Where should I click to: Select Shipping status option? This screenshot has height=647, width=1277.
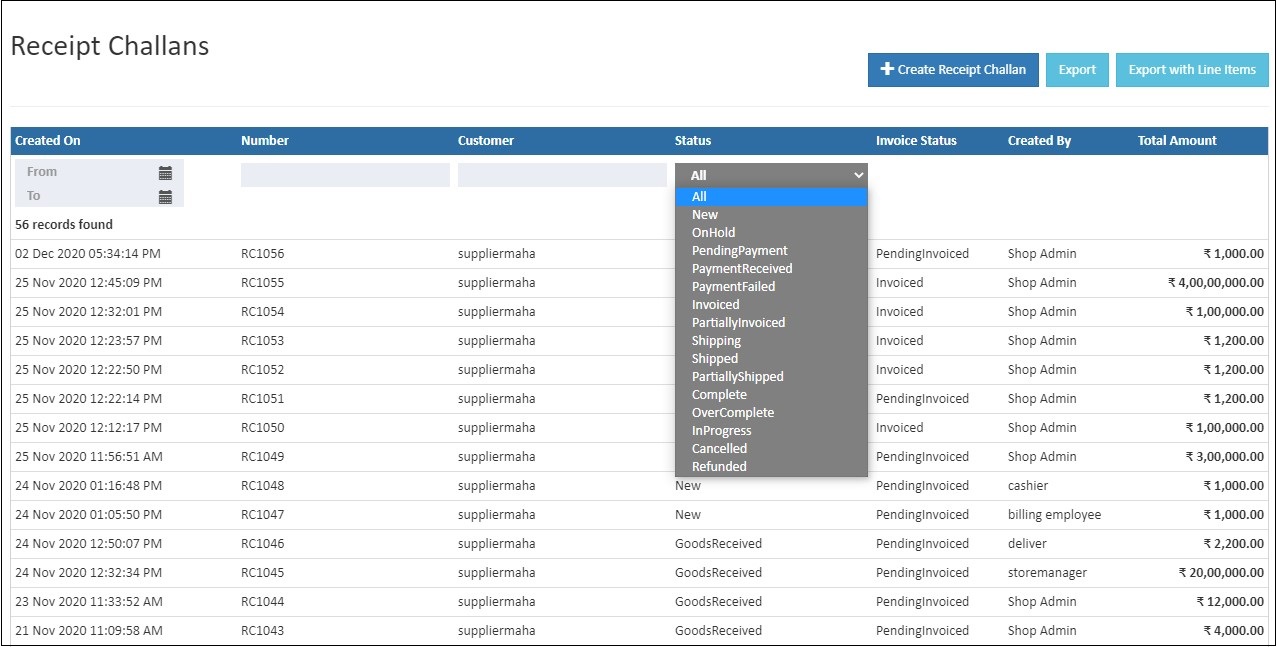pos(771,341)
